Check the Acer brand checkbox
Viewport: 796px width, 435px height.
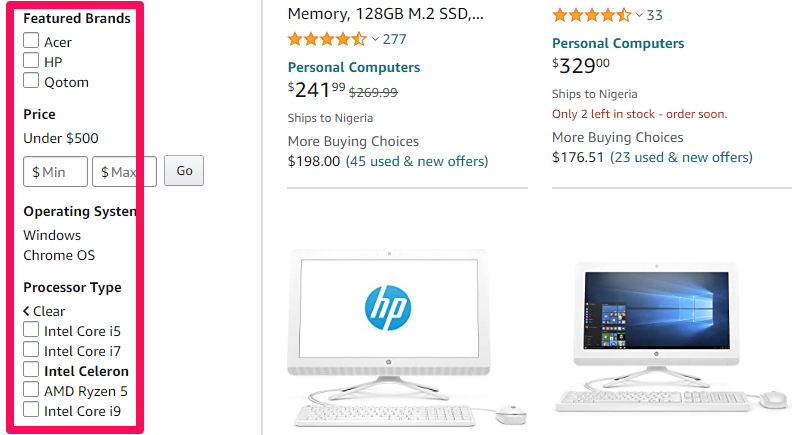[x=31, y=41]
